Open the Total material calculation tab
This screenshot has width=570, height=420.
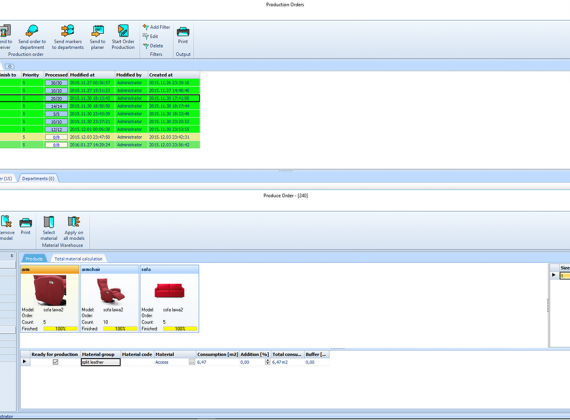pyautogui.click(x=78, y=259)
